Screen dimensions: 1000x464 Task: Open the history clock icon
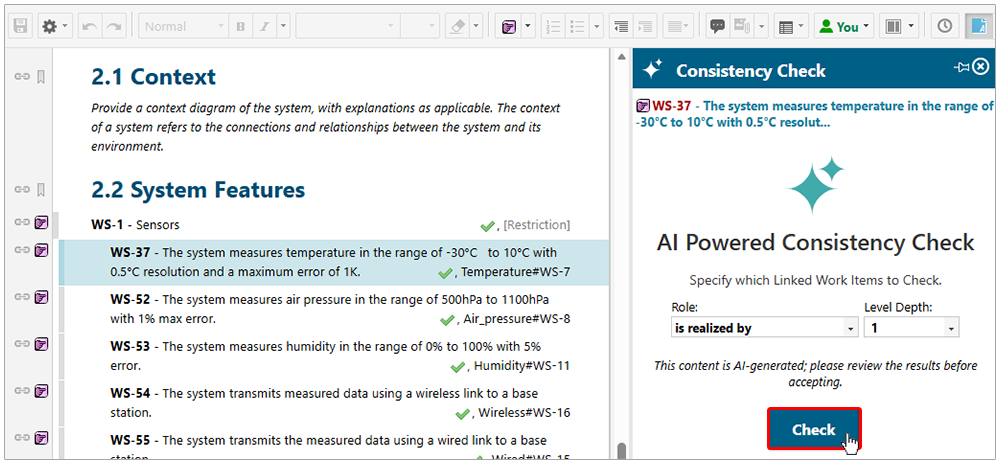point(943,27)
